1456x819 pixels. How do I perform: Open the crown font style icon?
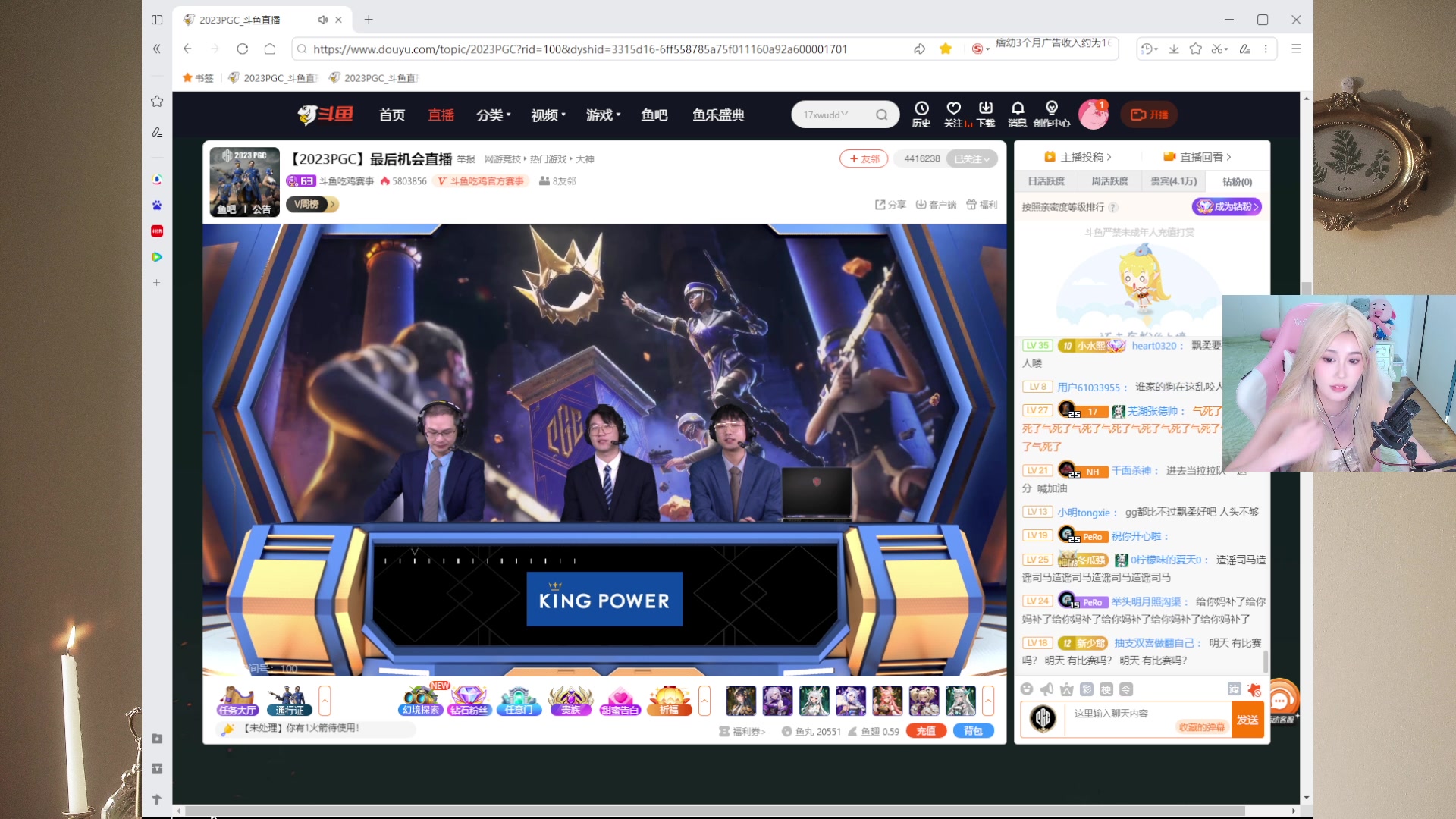[x=1067, y=689]
